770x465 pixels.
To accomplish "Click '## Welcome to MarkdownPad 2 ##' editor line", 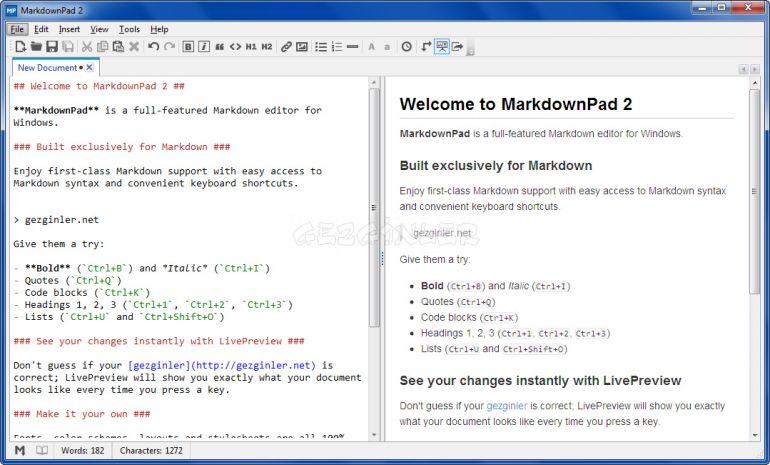I will coord(99,86).
